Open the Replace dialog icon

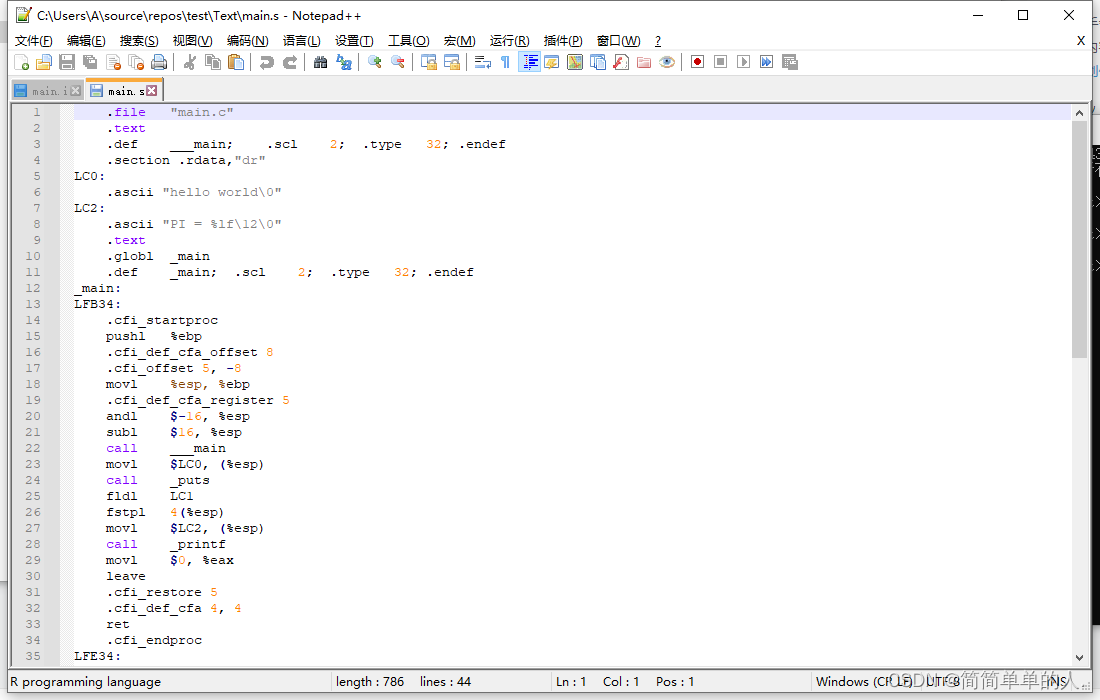(x=343, y=62)
